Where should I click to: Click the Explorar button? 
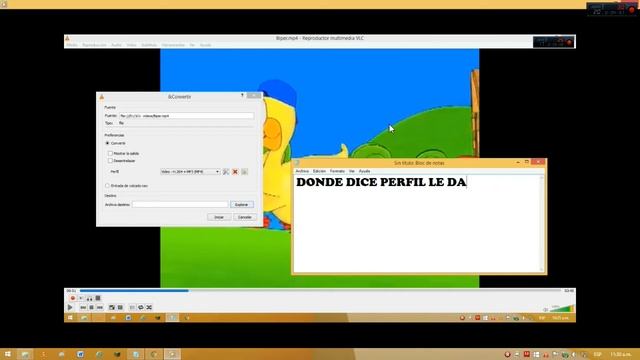click(242, 204)
